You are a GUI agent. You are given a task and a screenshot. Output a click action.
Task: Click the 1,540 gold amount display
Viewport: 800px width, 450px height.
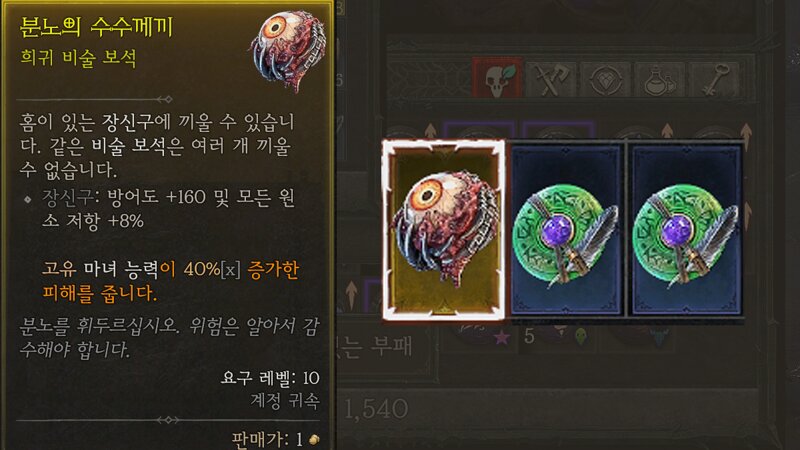coord(376,409)
